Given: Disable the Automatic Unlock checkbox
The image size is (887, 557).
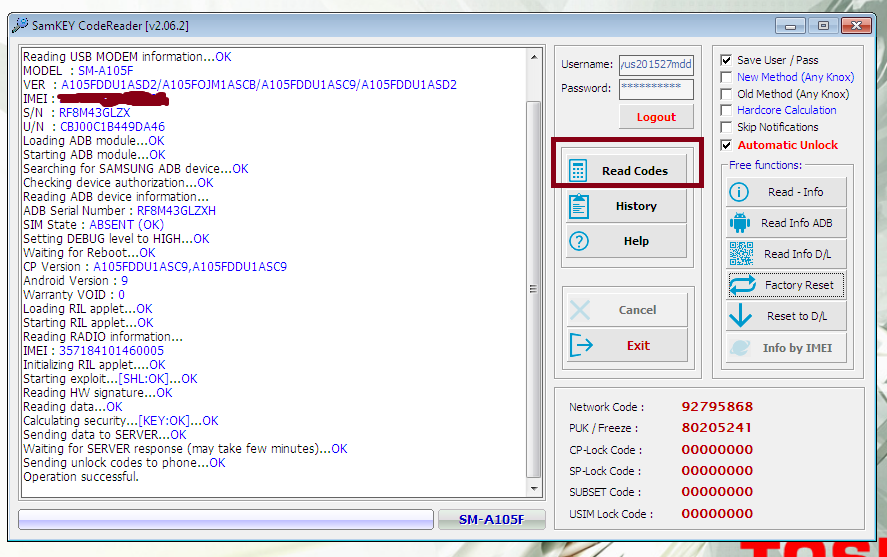Looking at the screenshot, I should (726, 145).
